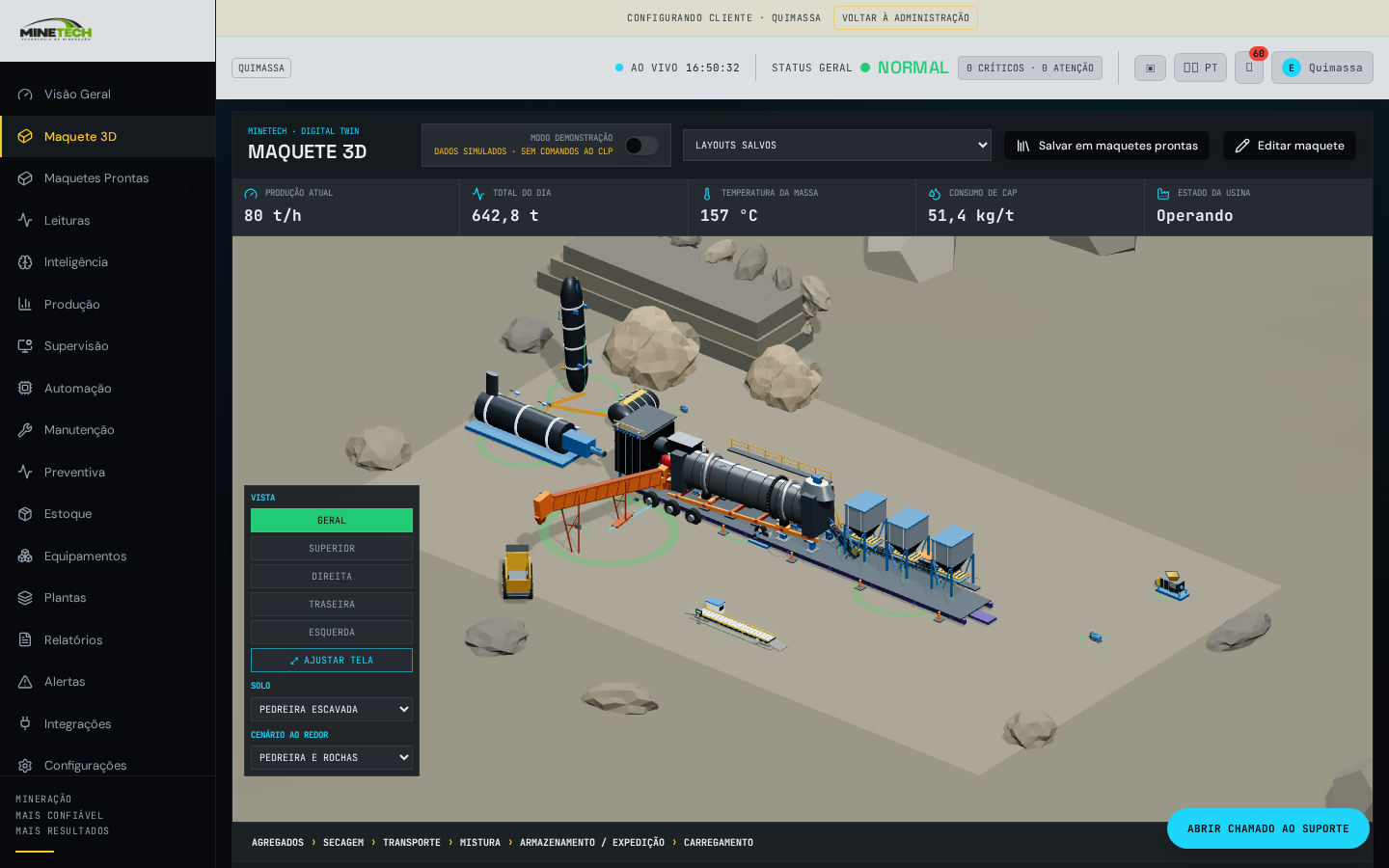
Task: Click the Maquetes Prontas icon
Action: (25, 178)
